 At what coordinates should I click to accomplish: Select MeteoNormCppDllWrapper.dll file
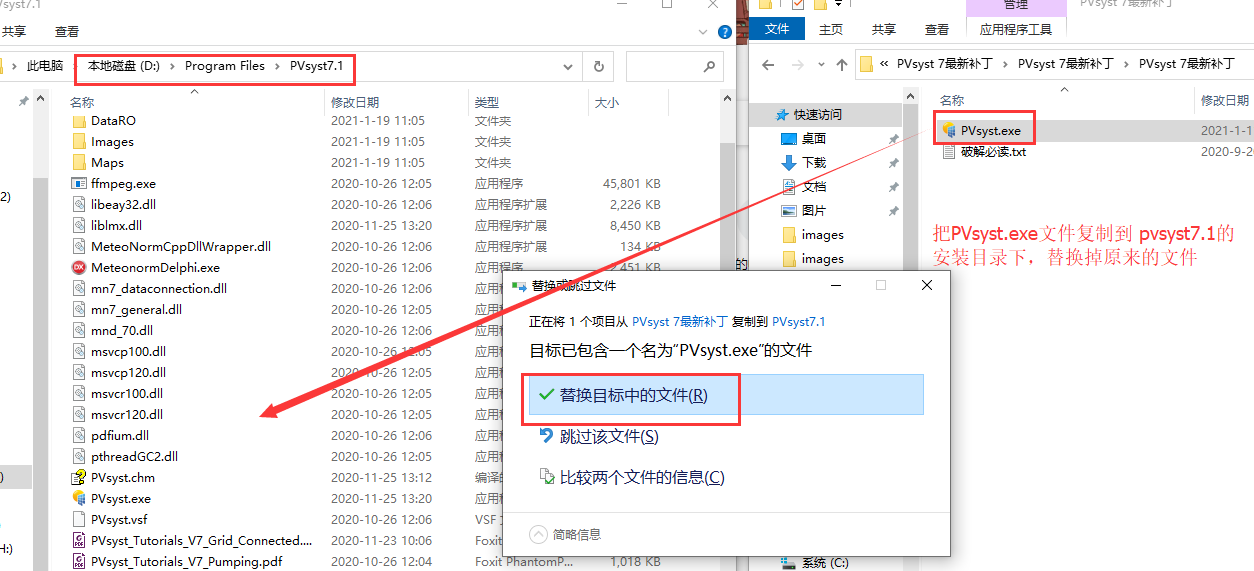(181, 247)
